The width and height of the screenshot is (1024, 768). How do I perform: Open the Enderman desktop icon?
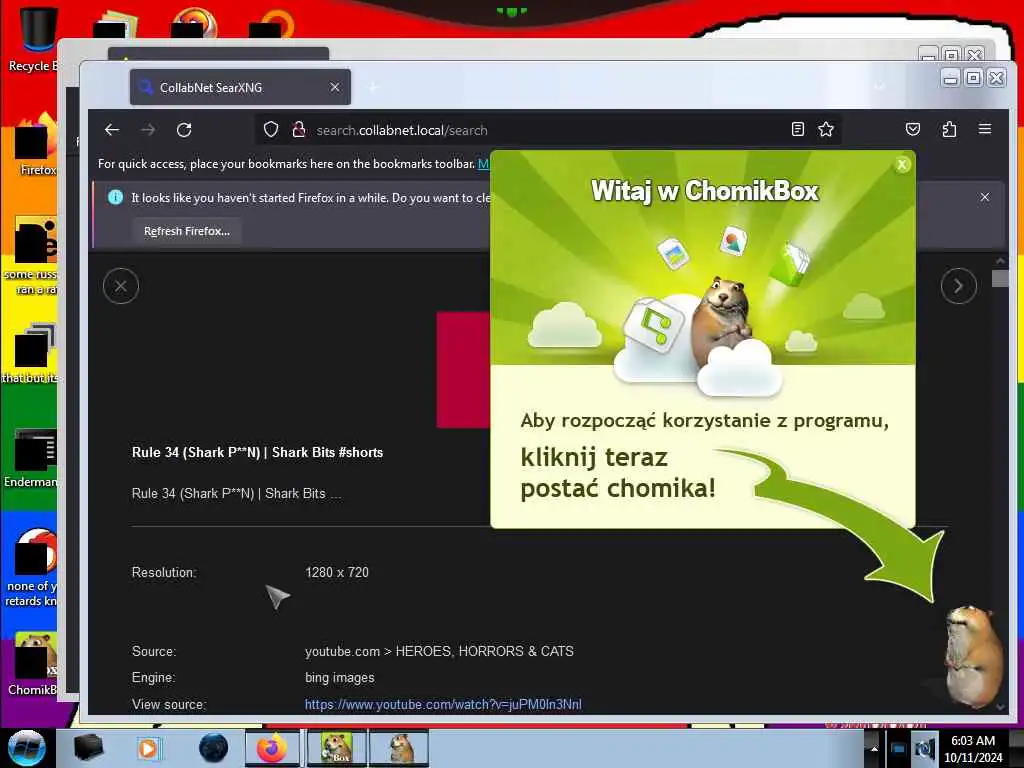[34, 459]
